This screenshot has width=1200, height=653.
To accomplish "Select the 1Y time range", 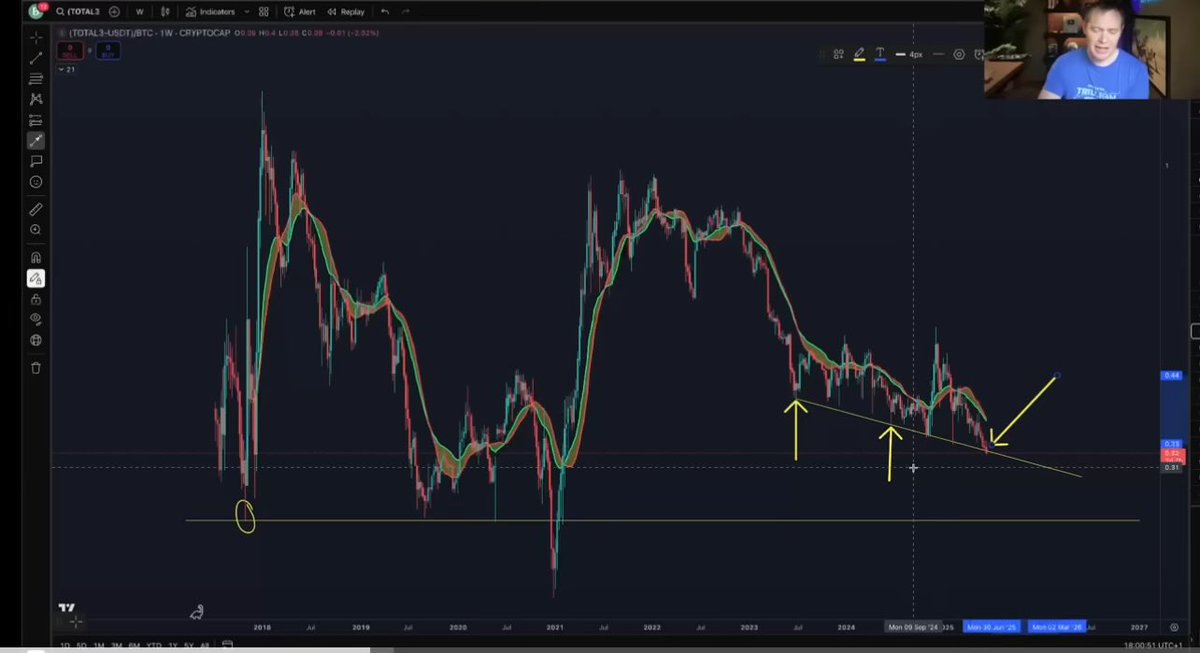I will click(173, 645).
